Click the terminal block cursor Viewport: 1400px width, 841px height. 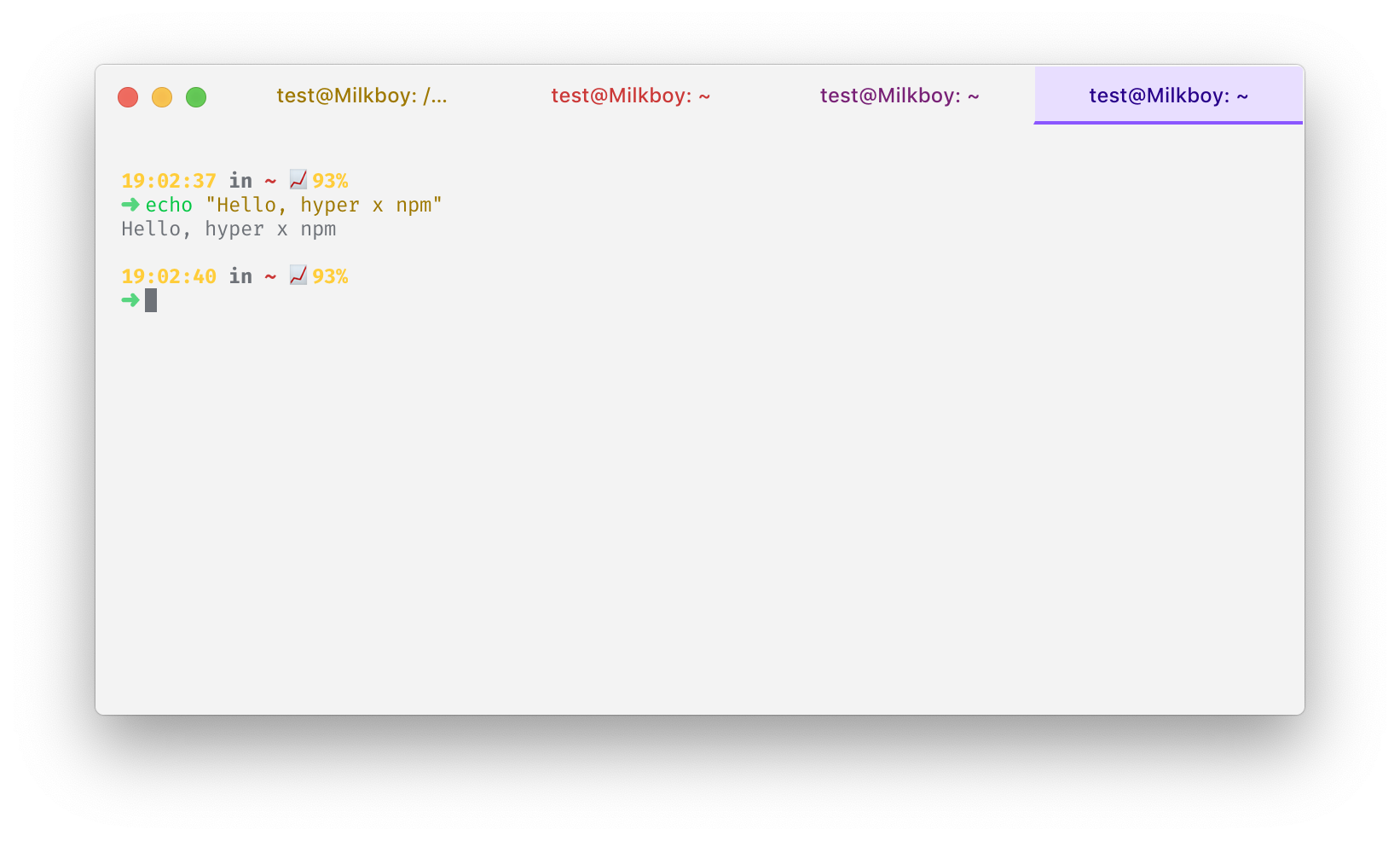[150, 300]
